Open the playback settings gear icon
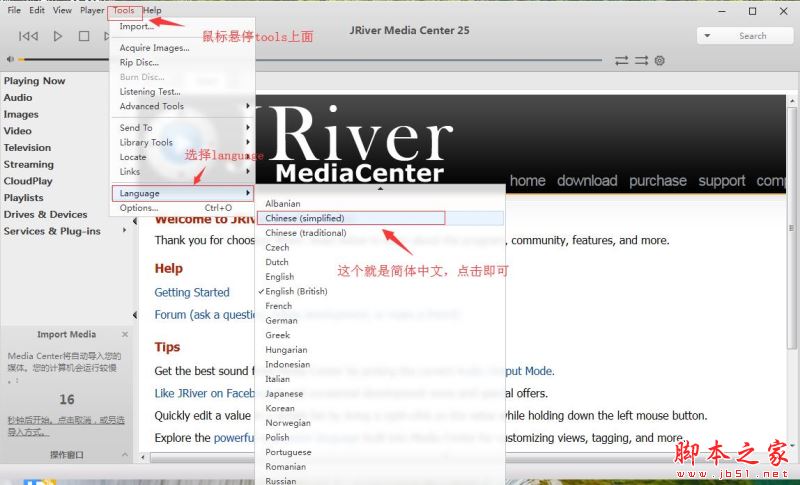This screenshot has width=800, height=485. coord(660,61)
